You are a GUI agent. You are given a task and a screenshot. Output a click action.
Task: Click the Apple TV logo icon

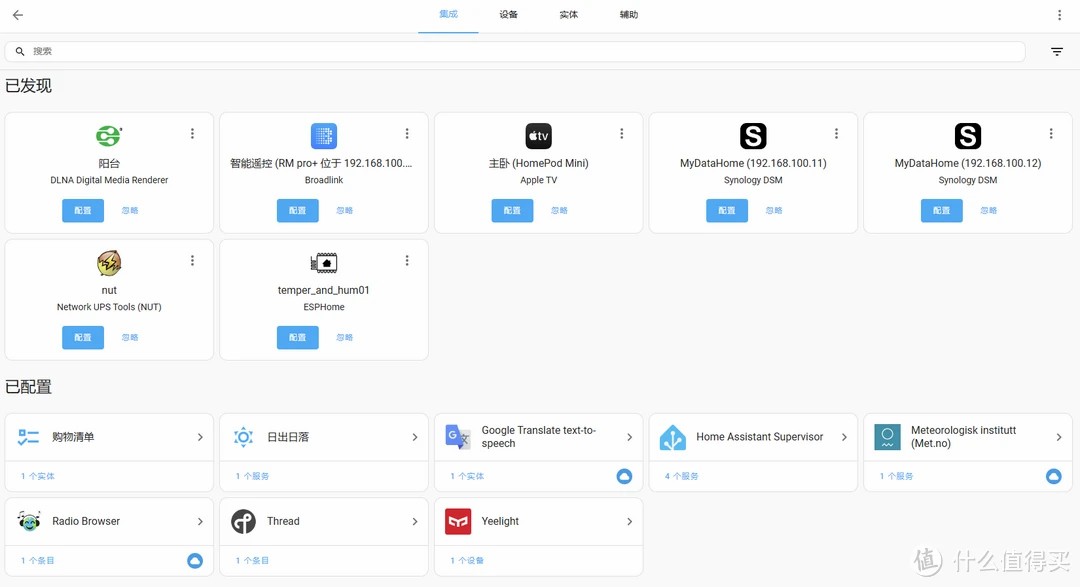point(538,136)
